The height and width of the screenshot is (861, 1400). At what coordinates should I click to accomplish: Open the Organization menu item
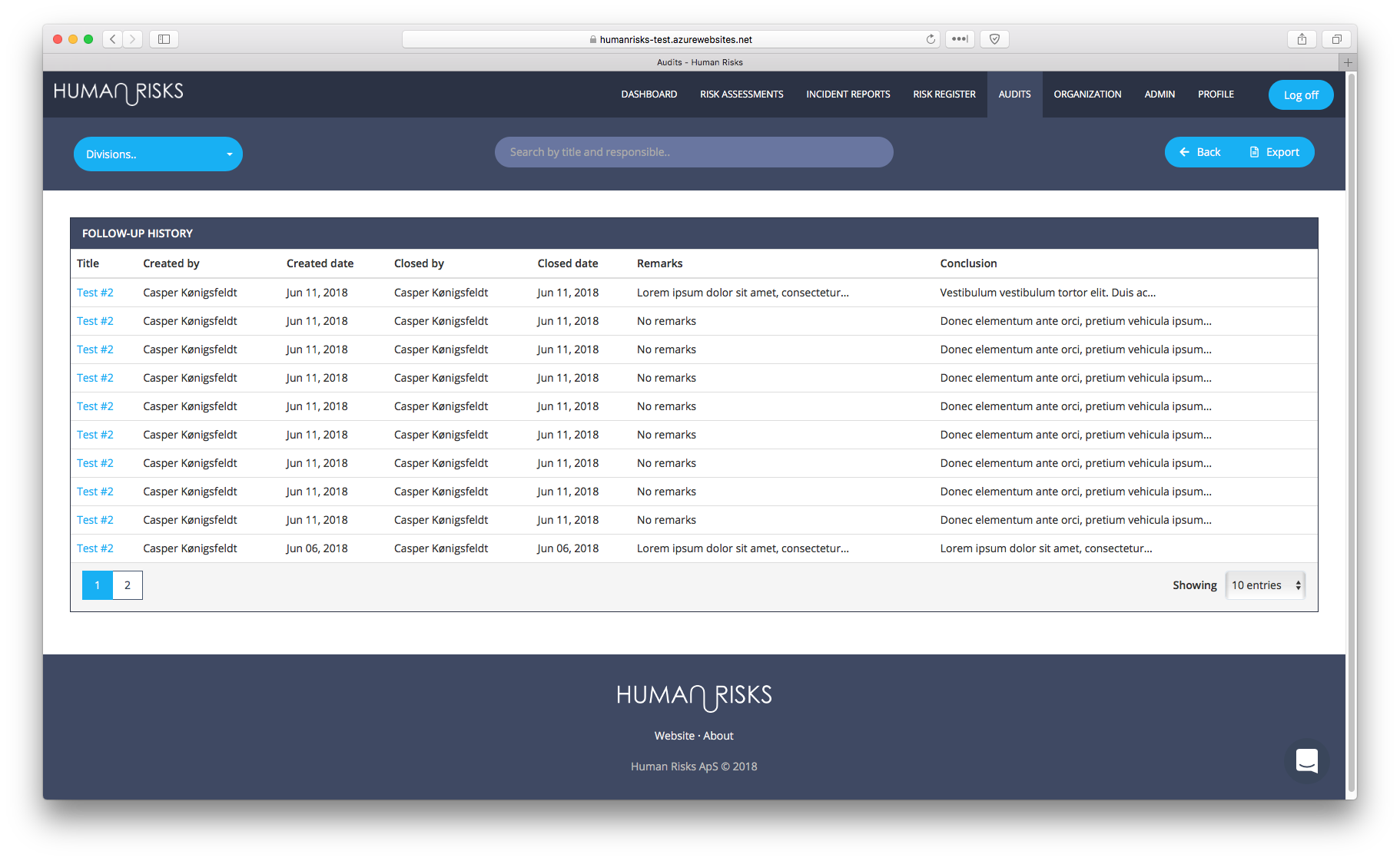point(1087,94)
